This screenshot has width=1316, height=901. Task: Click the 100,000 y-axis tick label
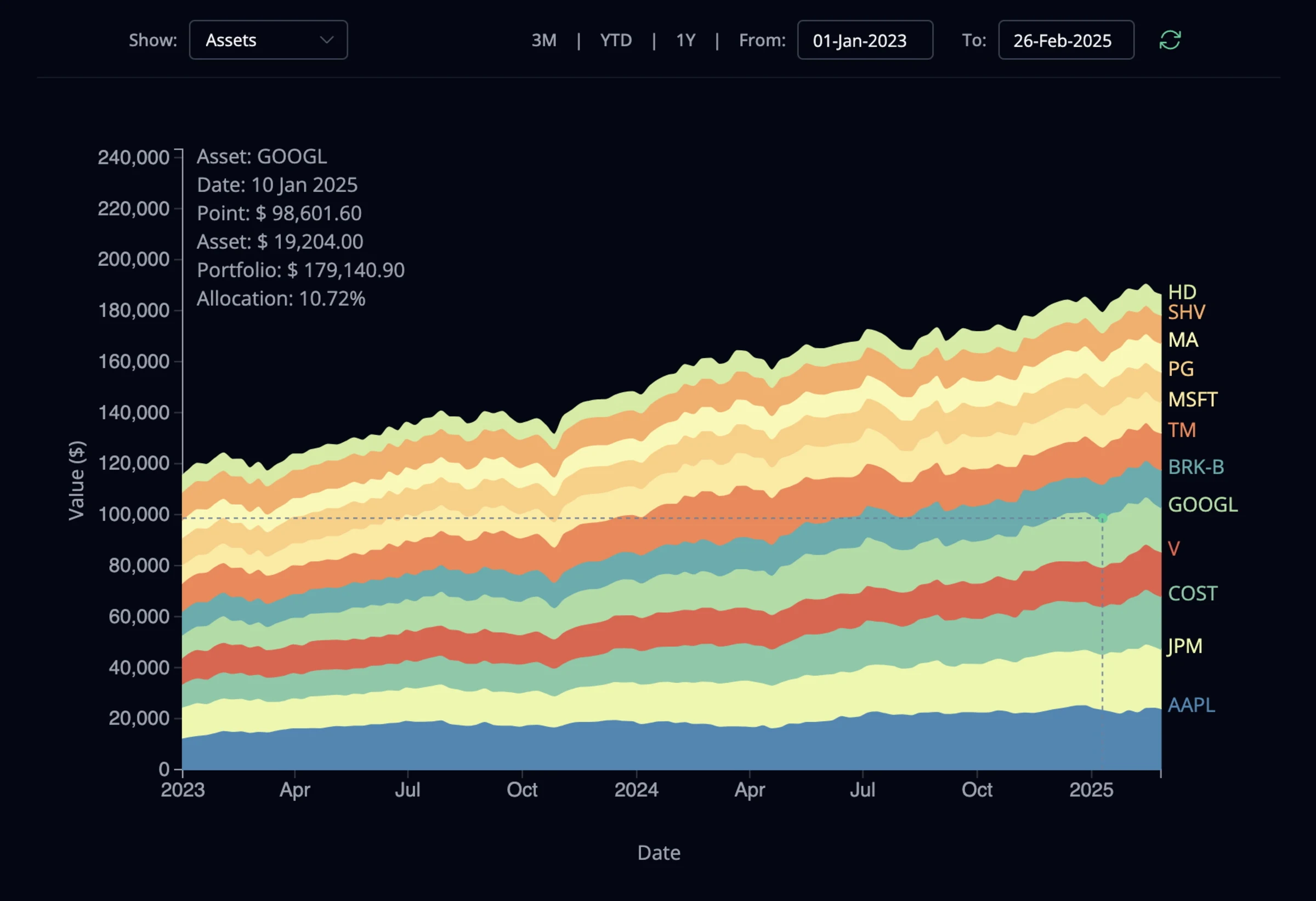134,515
